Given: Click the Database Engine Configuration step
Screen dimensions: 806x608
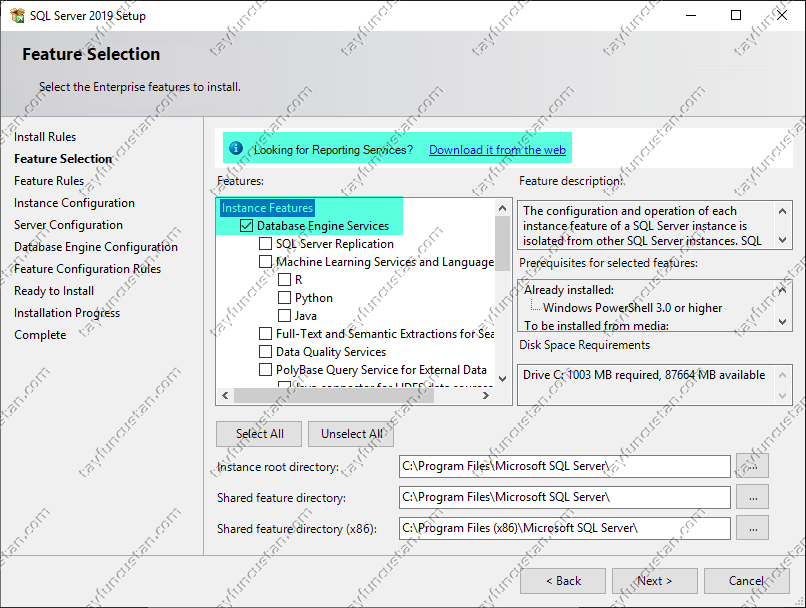Looking at the screenshot, I should click(96, 247).
